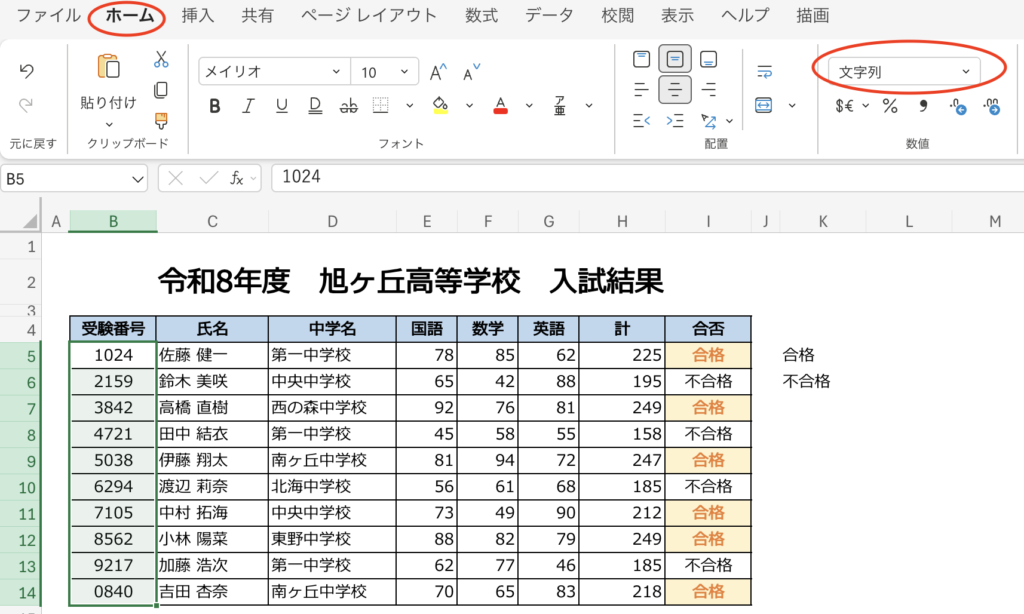Click the Copy icon in clipboard group
This screenshot has height=614, width=1024.
point(160,90)
